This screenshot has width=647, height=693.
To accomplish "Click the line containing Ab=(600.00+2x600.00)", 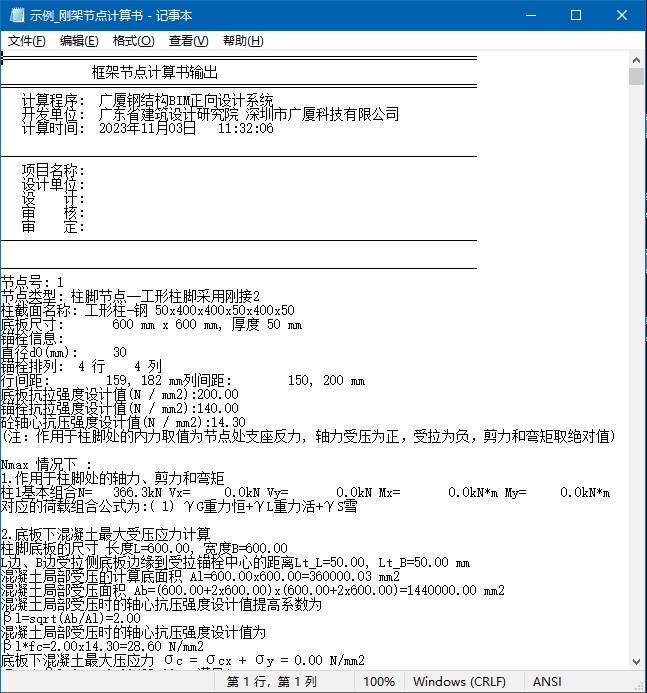I will point(253,590).
